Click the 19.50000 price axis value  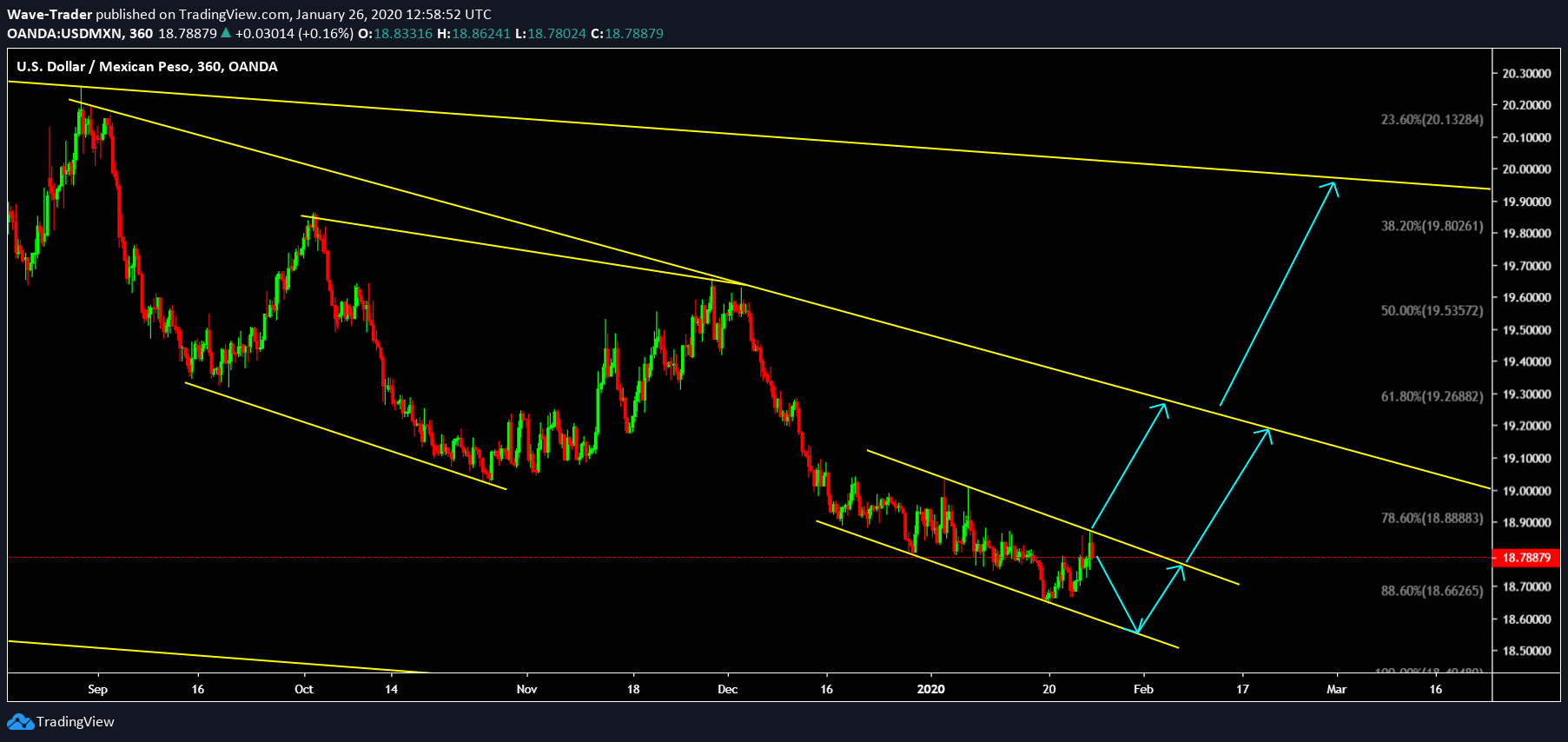pos(1527,330)
